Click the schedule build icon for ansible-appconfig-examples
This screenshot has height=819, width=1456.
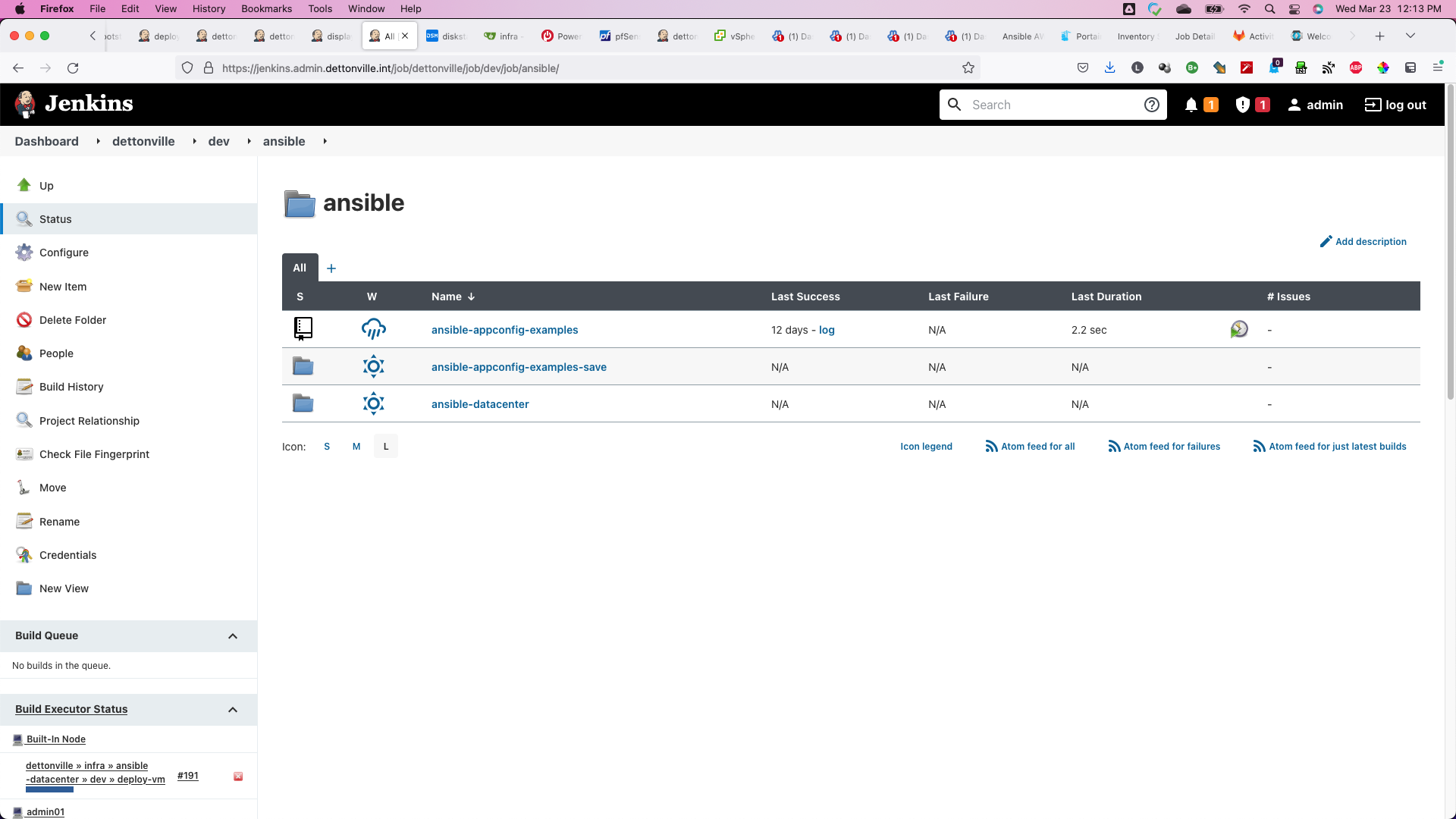tap(1238, 329)
